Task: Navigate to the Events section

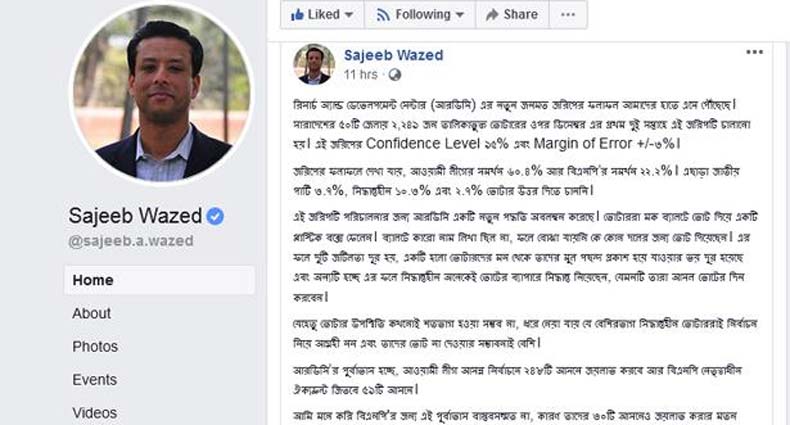Action: [x=94, y=379]
